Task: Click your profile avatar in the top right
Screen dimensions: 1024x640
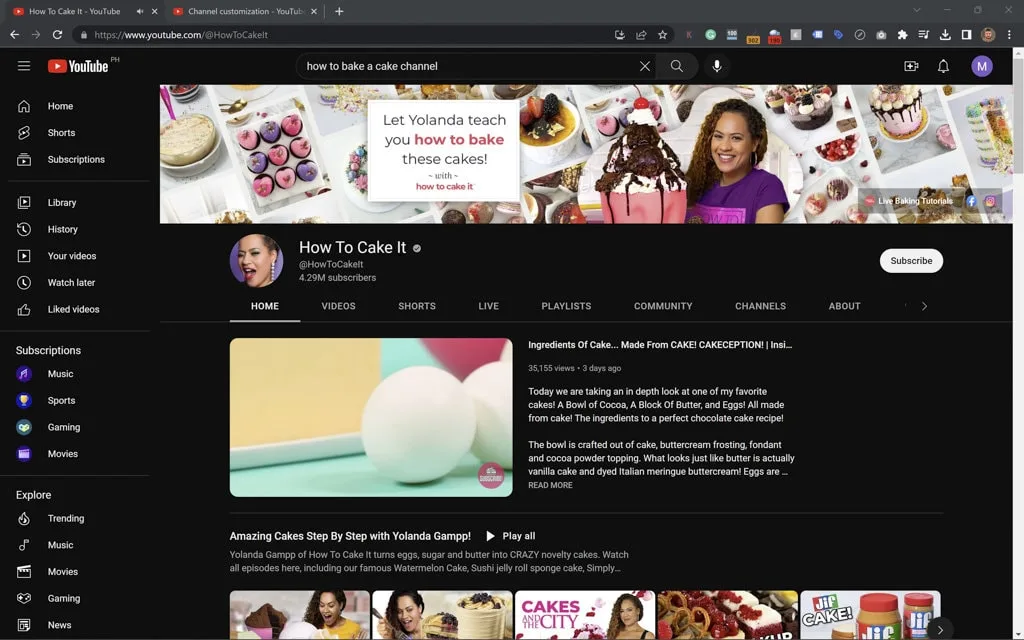Action: tap(982, 66)
